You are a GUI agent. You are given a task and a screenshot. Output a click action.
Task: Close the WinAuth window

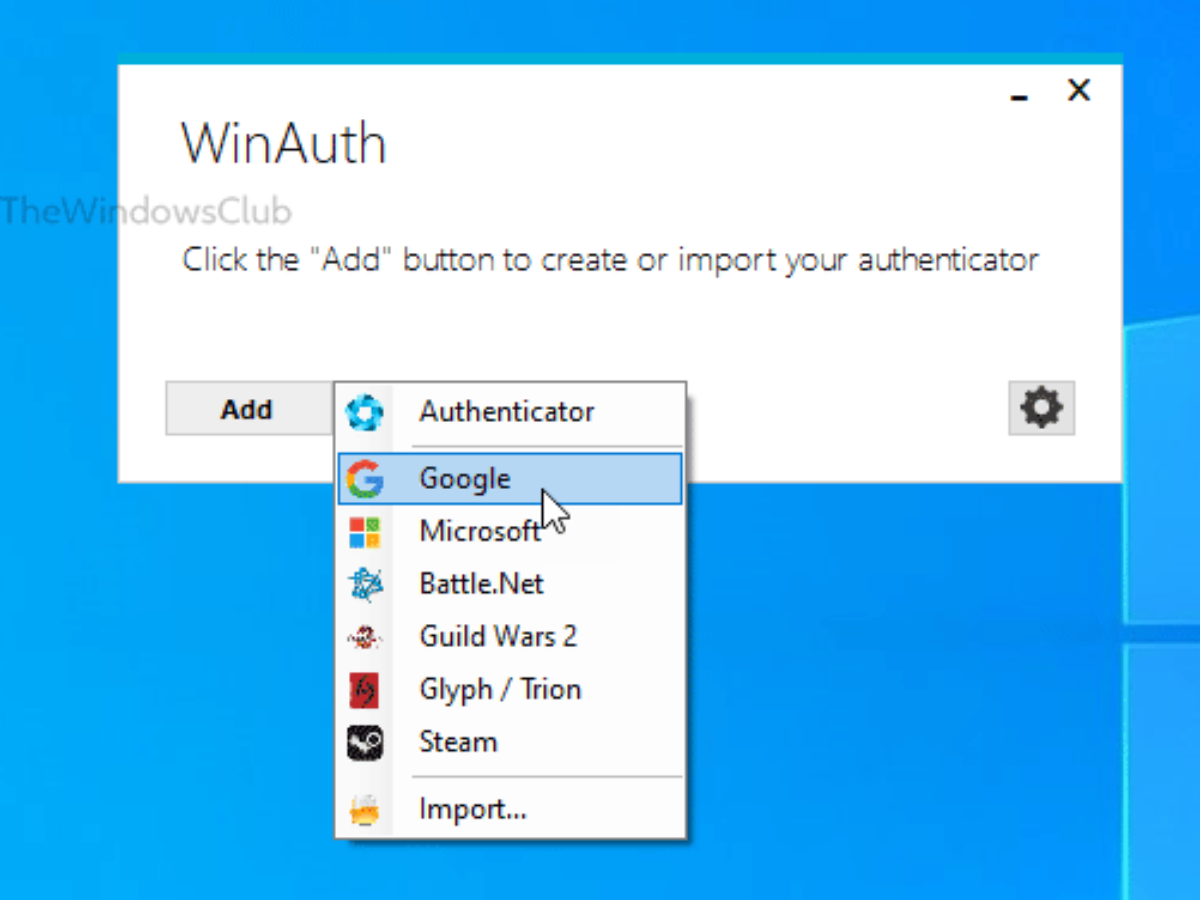click(1079, 91)
